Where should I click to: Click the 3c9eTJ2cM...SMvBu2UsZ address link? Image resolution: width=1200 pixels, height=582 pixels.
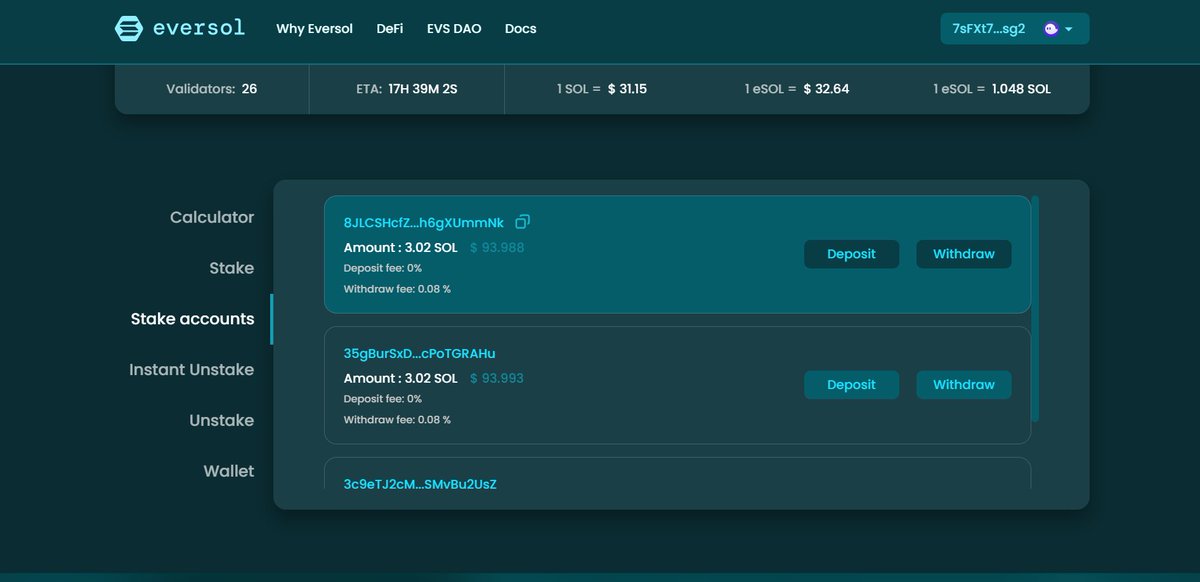pyautogui.click(x=420, y=484)
